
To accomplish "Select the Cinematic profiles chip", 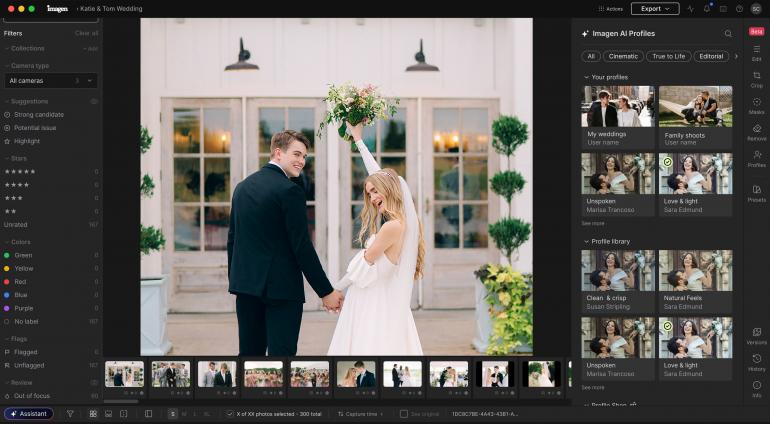I will (x=623, y=56).
